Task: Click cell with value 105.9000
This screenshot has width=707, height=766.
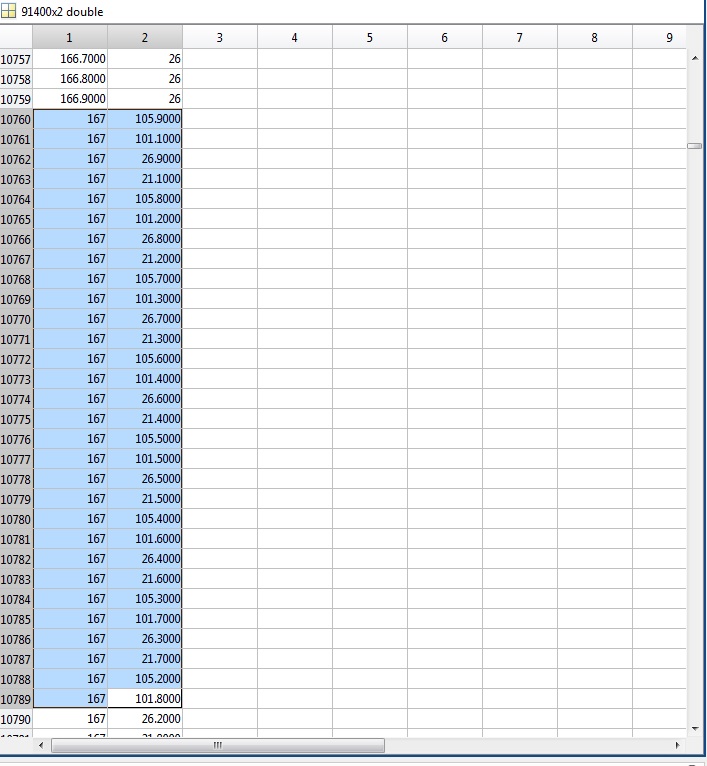Action: (145, 119)
